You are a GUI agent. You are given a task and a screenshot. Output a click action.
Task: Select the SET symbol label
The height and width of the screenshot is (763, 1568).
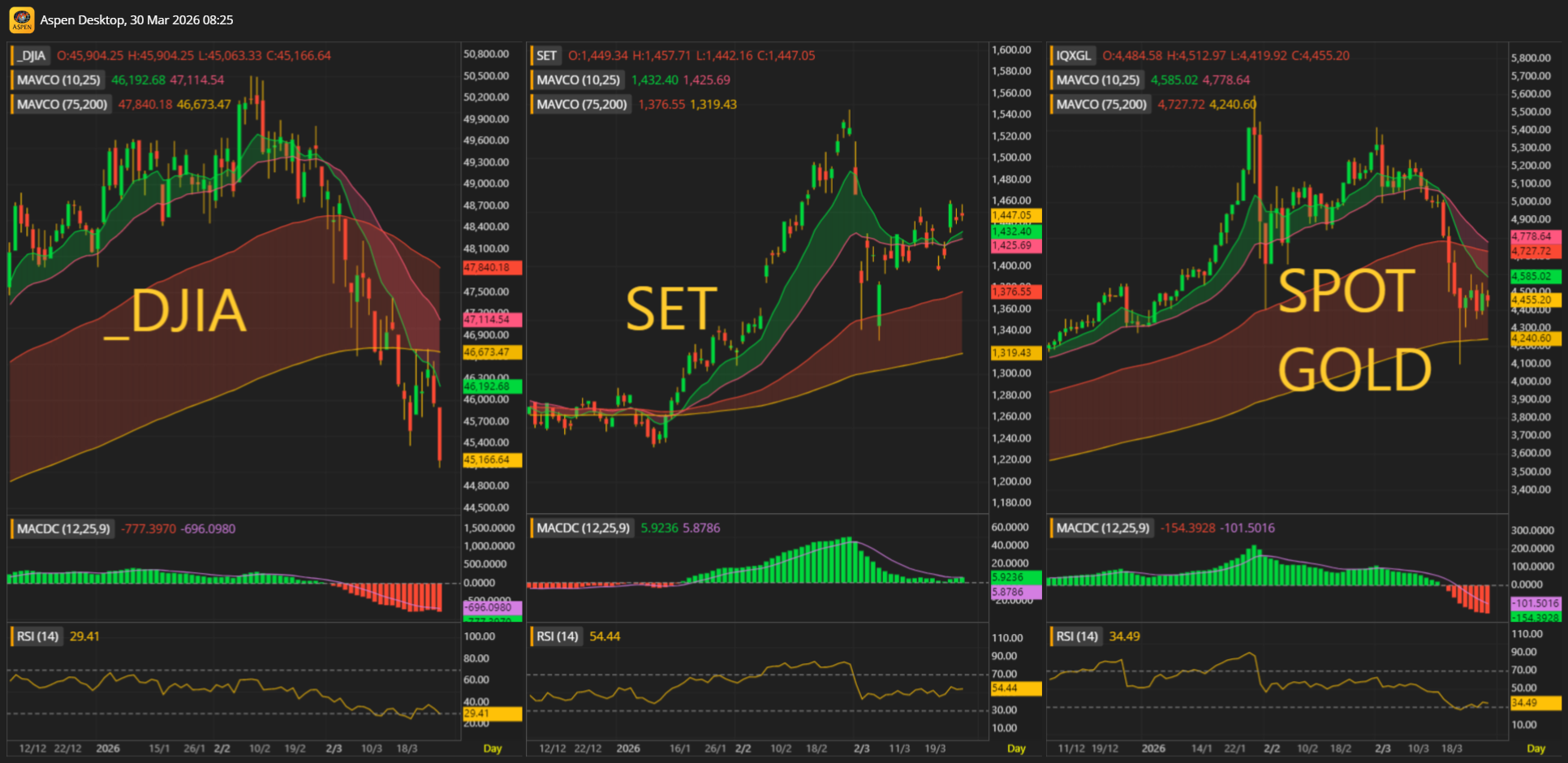(x=546, y=56)
